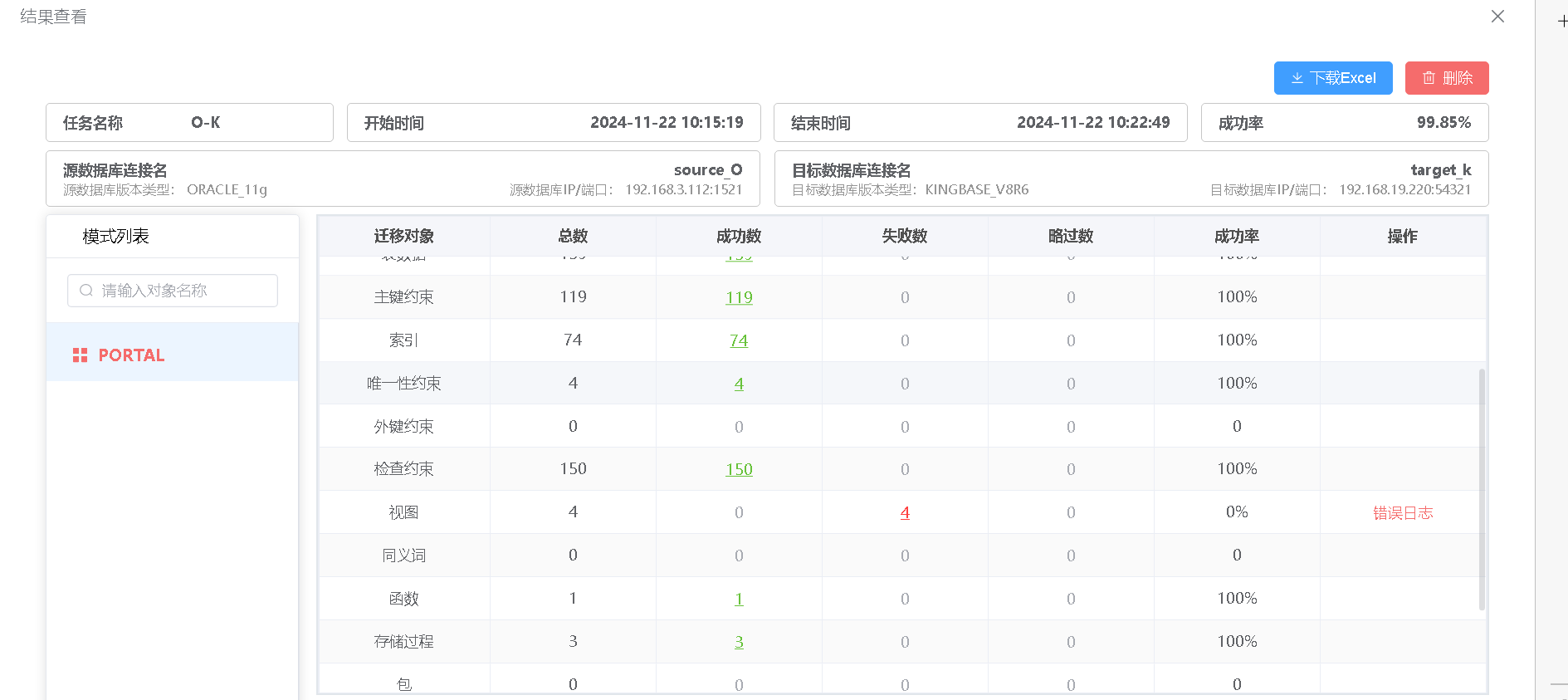1568x700 pixels.
Task: Click the 下载Excel button
Action: point(1333,78)
